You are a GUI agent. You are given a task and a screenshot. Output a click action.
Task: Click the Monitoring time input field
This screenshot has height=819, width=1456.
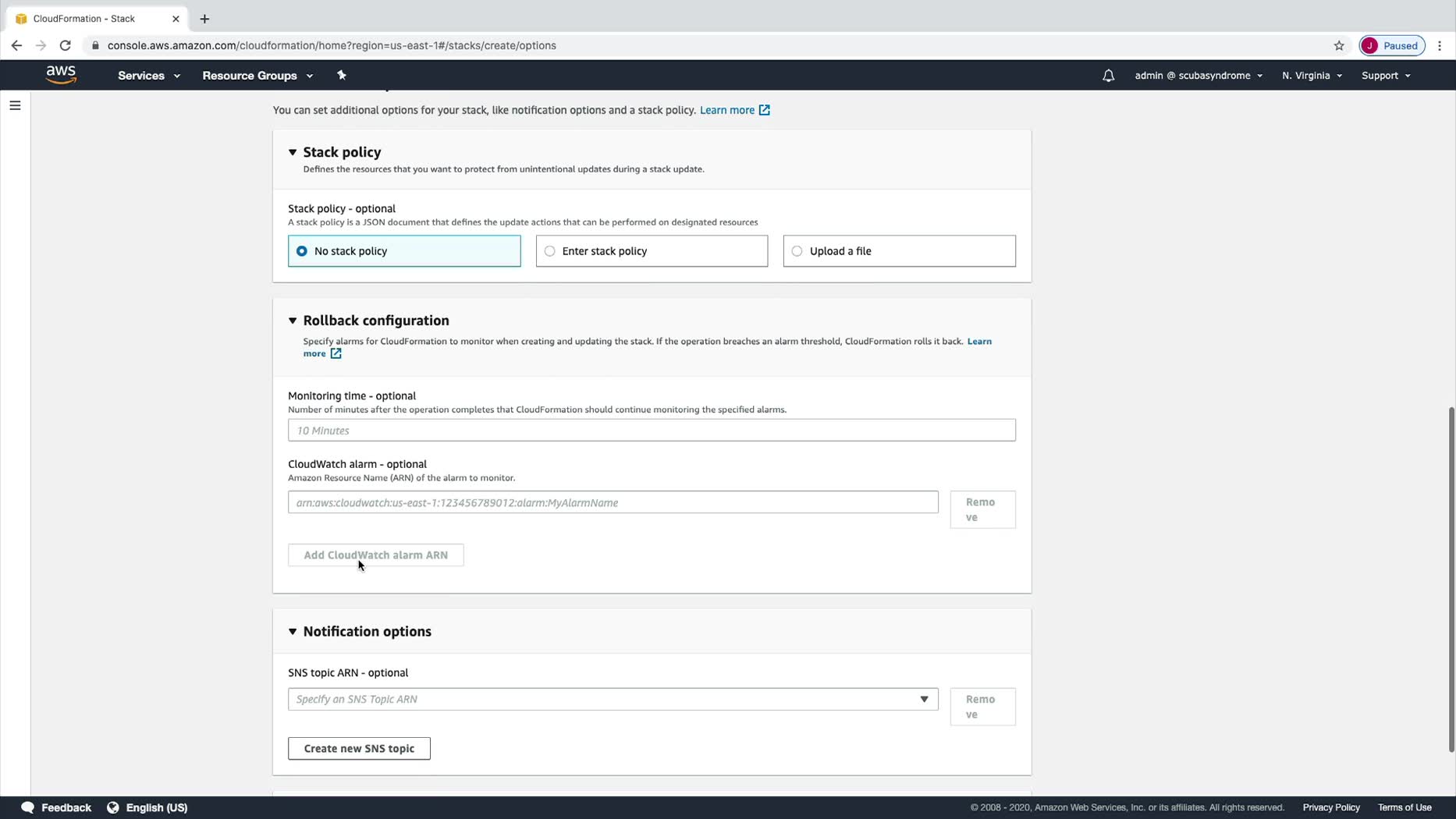652,431
